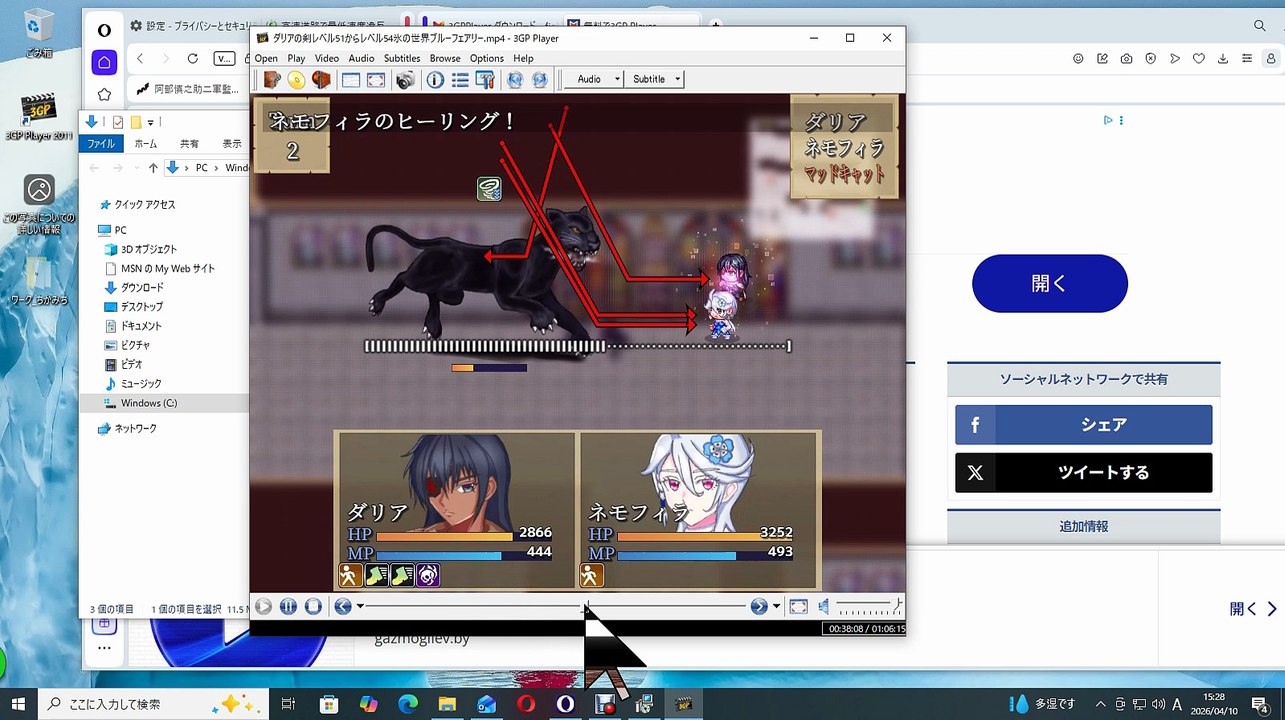Click the fullscreen toolbar icon with red arrows

point(375,79)
